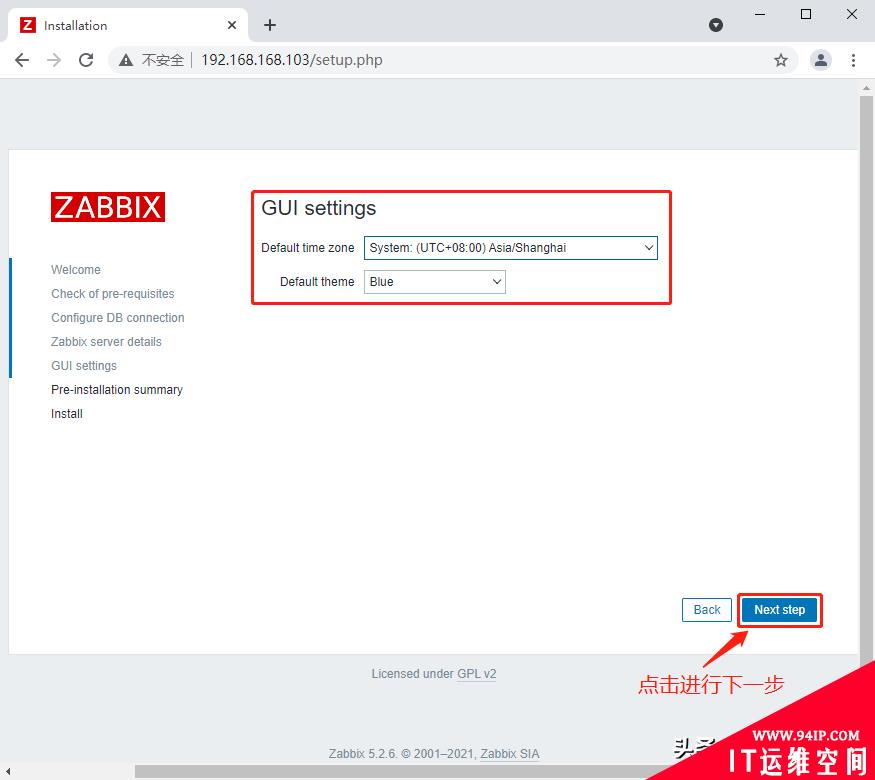The width and height of the screenshot is (875, 780).
Task: Click the Zabbix favicon on the tab
Action: 28,25
